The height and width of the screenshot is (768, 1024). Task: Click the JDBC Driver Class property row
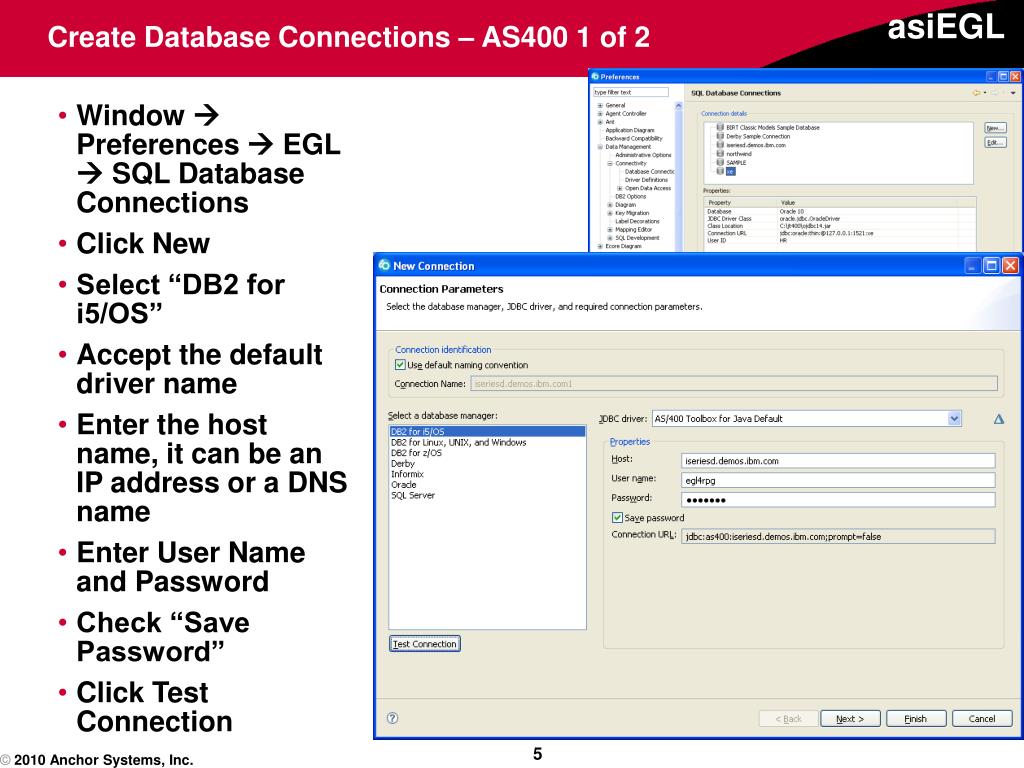coord(839,219)
